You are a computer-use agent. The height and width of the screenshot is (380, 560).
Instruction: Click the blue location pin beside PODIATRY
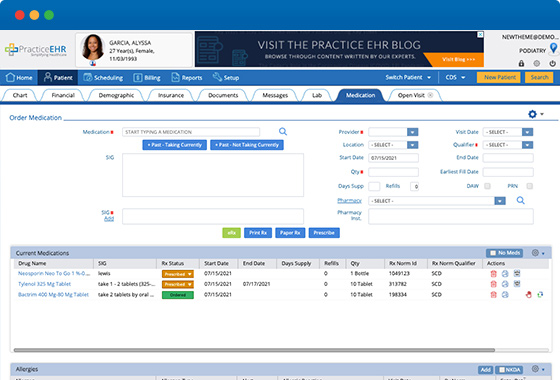tap(553, 48)
